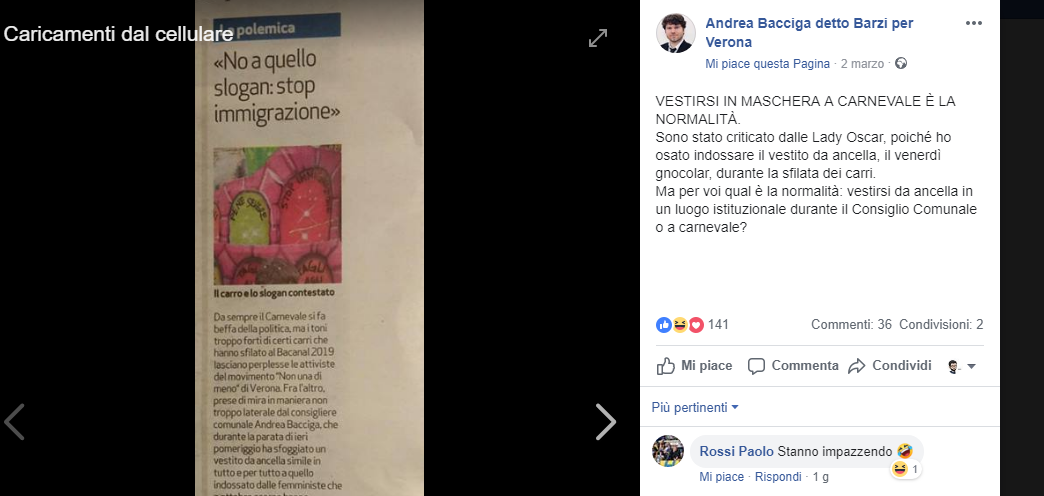The width and height of the screenshot is (1044, 496).
Task: Click Rispondi under Rossi Paolo's comment
Action: [x=779, y=477]
